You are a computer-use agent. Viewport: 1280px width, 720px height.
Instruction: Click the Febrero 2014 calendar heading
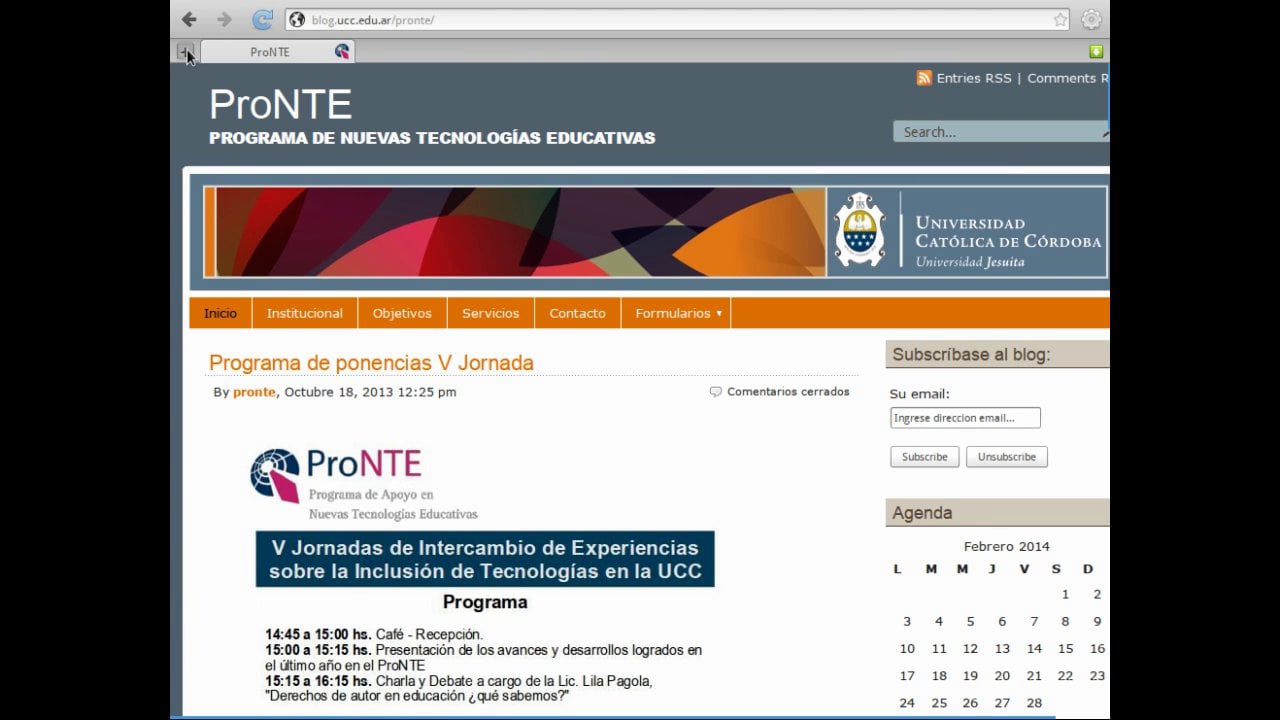[x=1006, y=546]
